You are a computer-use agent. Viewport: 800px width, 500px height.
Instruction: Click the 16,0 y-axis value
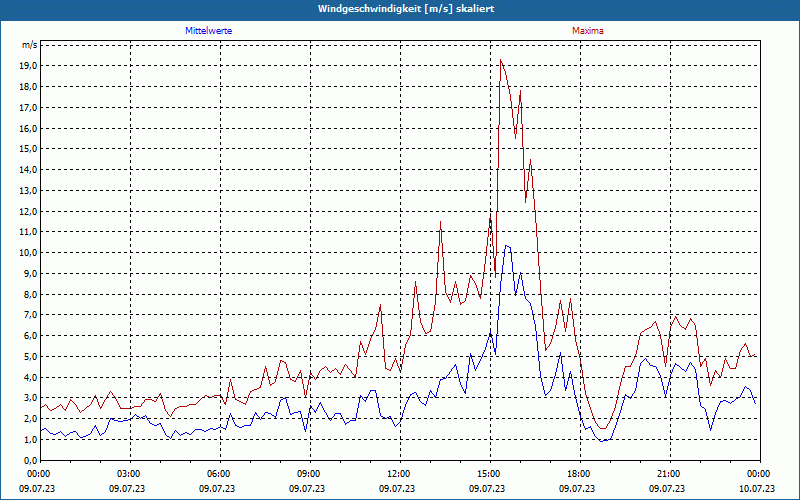coord(28,129)
